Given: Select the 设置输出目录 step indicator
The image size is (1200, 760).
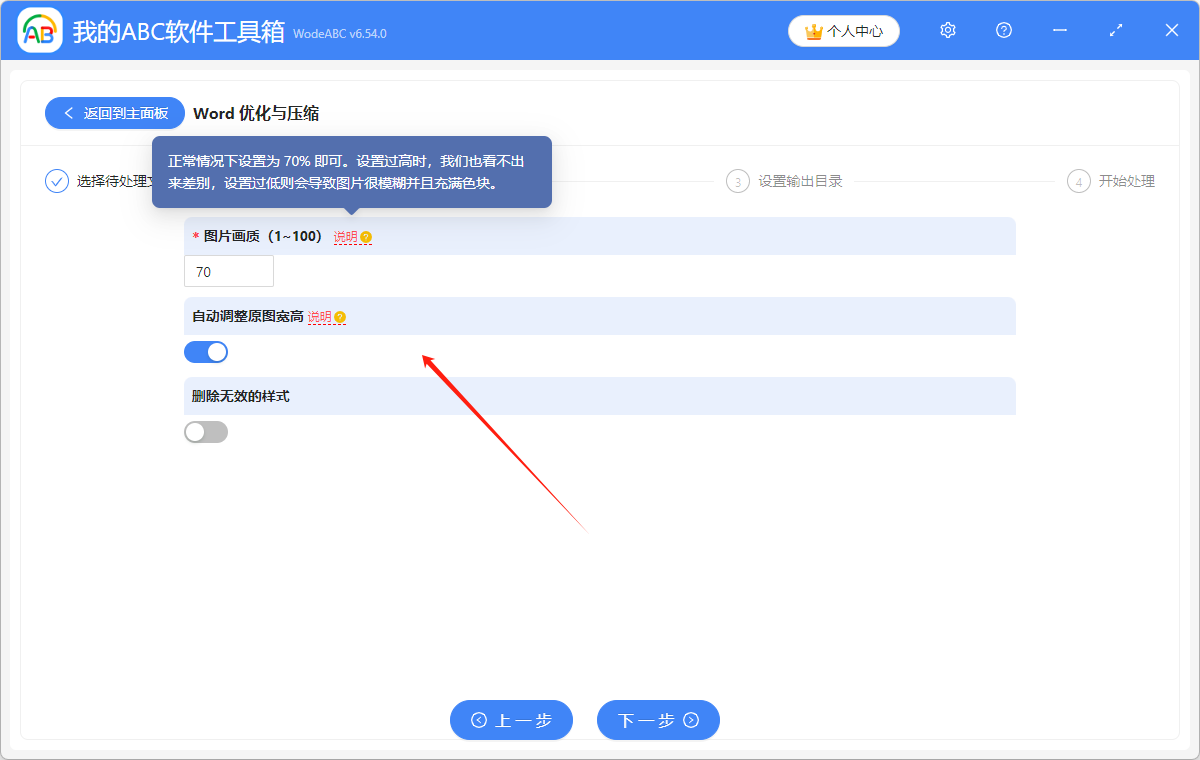Looking at the screenshot, I should point(737,181).
